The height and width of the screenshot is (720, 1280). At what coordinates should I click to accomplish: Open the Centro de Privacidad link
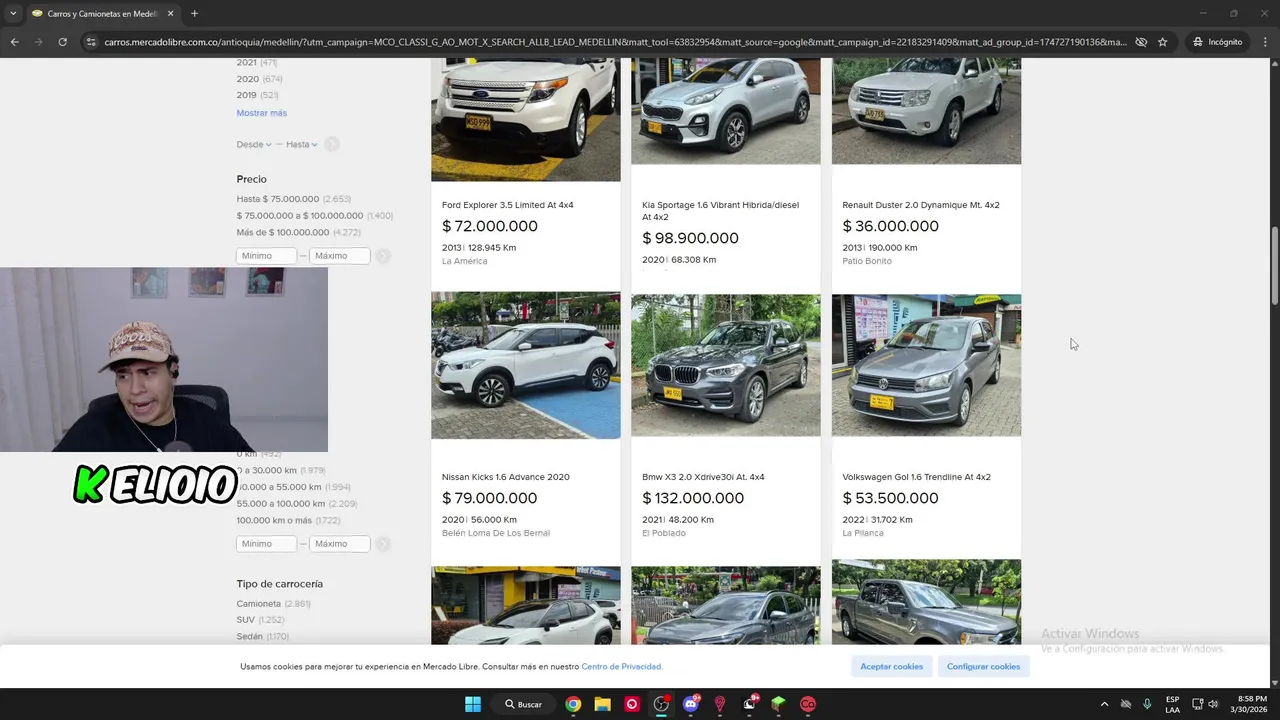[621, 666]
